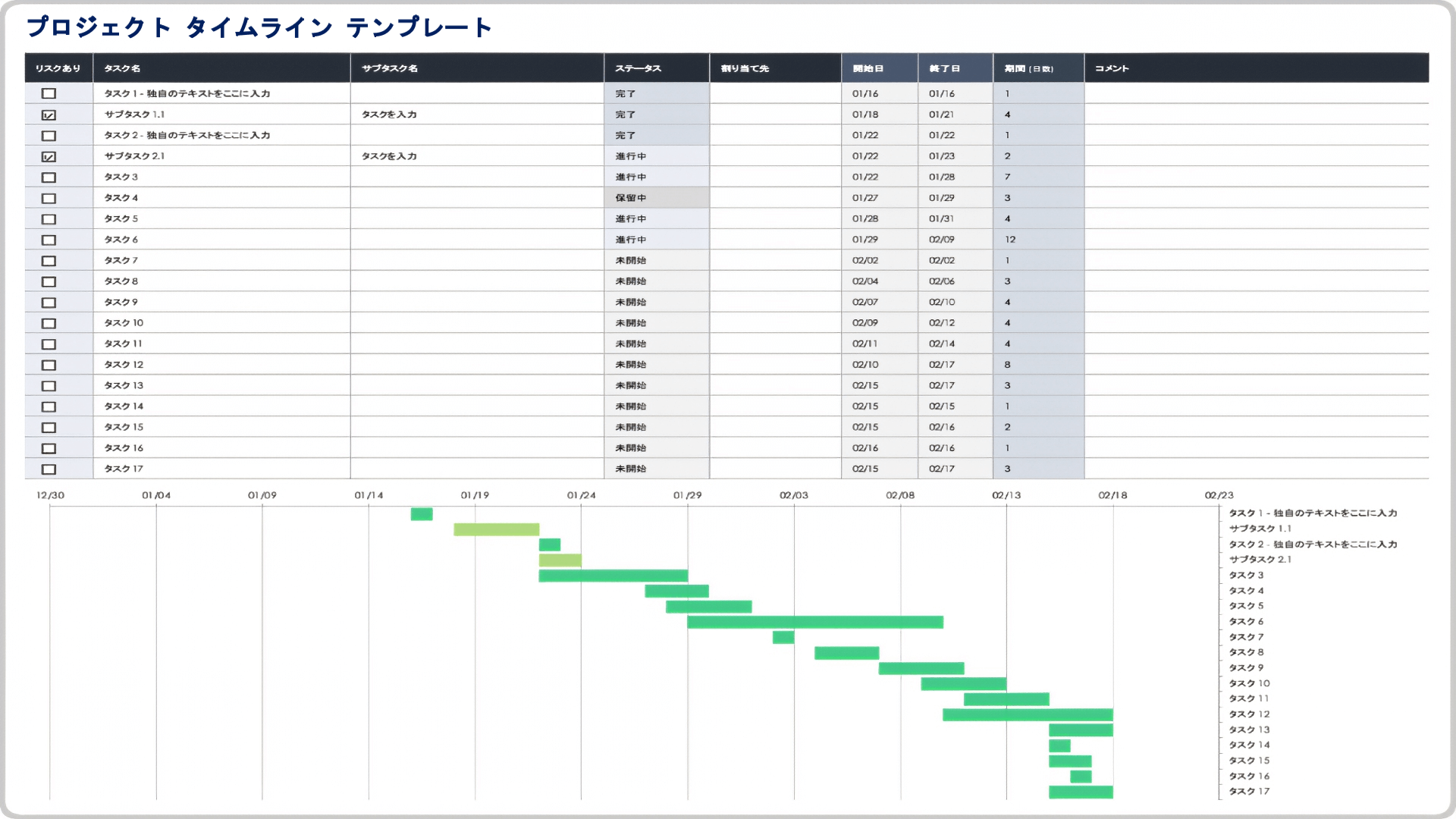Select the タスク名 column header

coord(221,68)
